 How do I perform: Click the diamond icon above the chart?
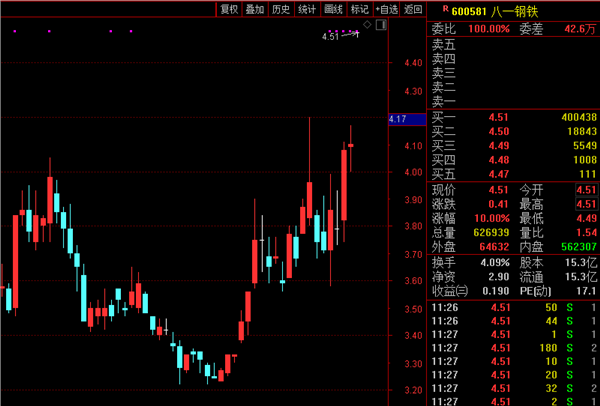point(367,24)
